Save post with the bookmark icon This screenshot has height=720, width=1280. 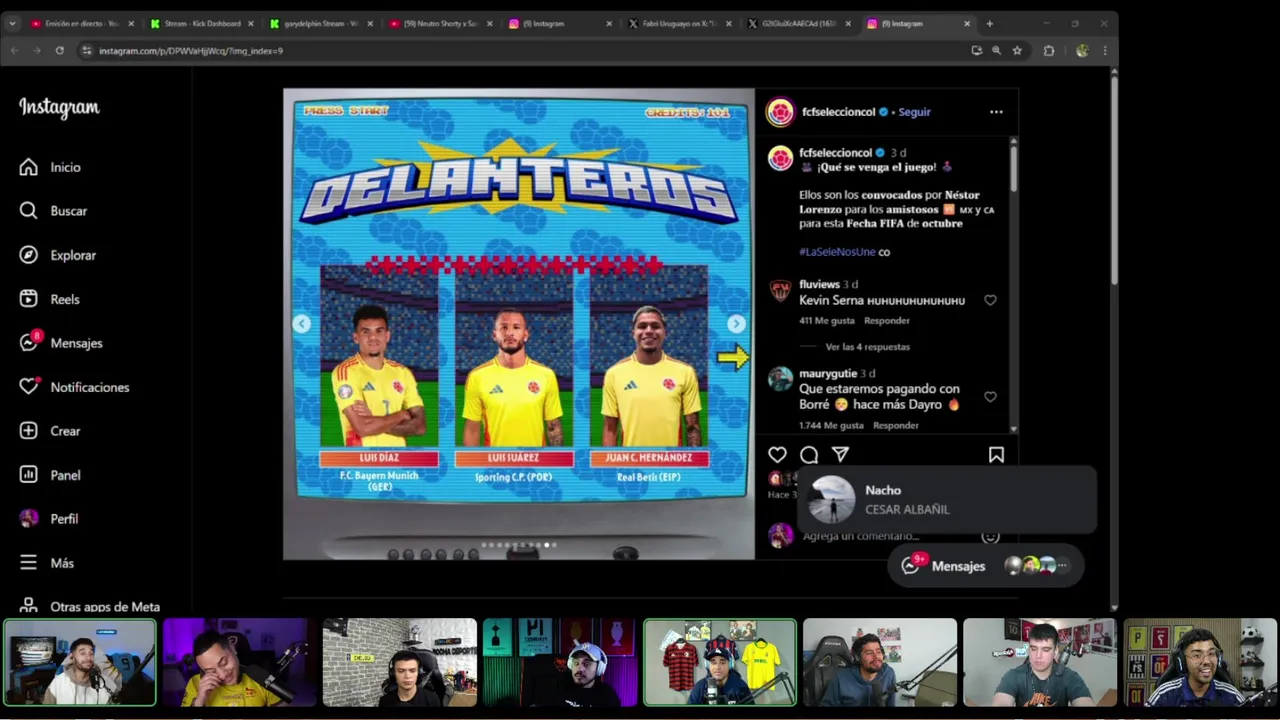pos(996,455)
